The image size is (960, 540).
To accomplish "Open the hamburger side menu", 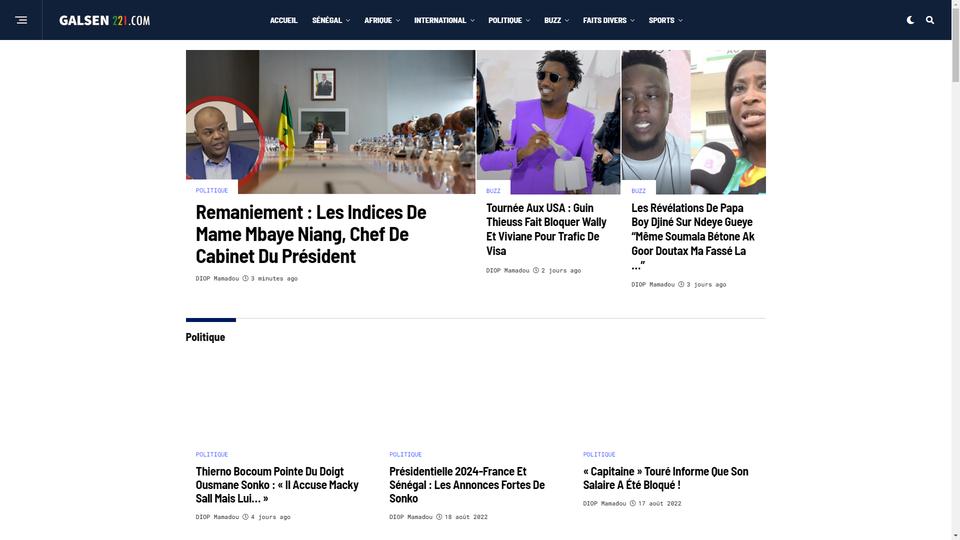I will tap(21, 20).
